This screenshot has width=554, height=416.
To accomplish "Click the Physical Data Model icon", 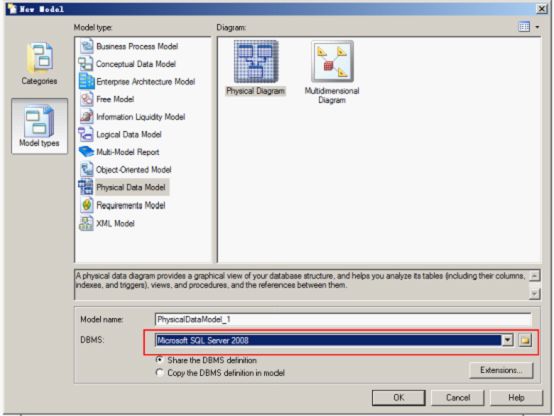I will [x=86, y=187].
